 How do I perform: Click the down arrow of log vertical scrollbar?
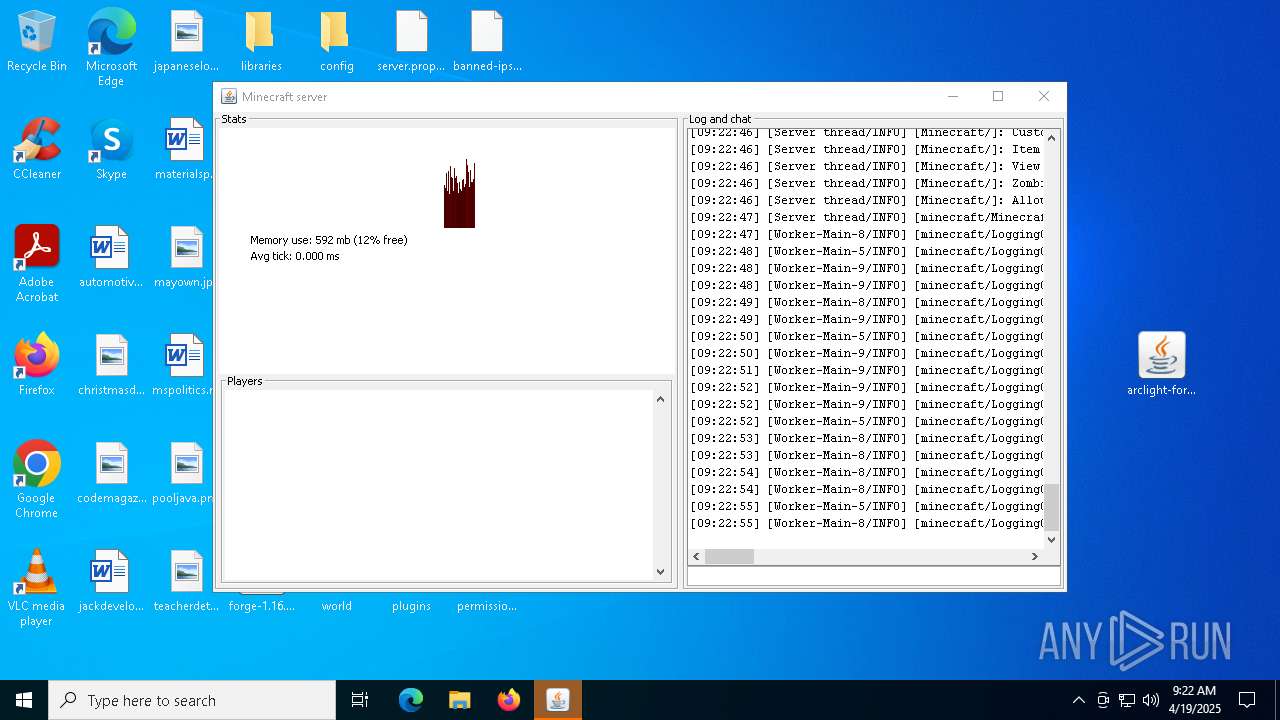(1051, 539)
